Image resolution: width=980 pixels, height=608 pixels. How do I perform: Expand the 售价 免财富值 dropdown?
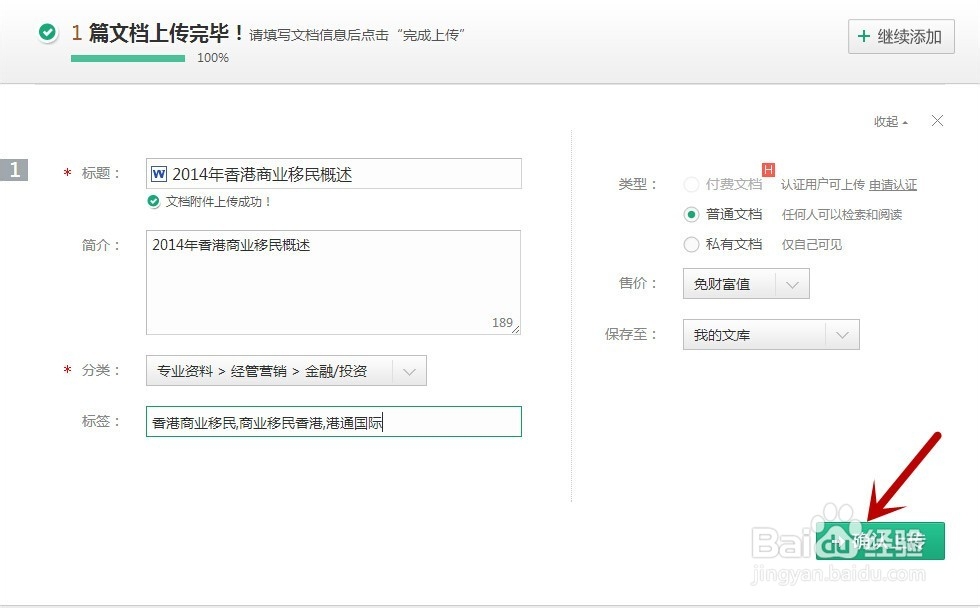click(792, 284)
